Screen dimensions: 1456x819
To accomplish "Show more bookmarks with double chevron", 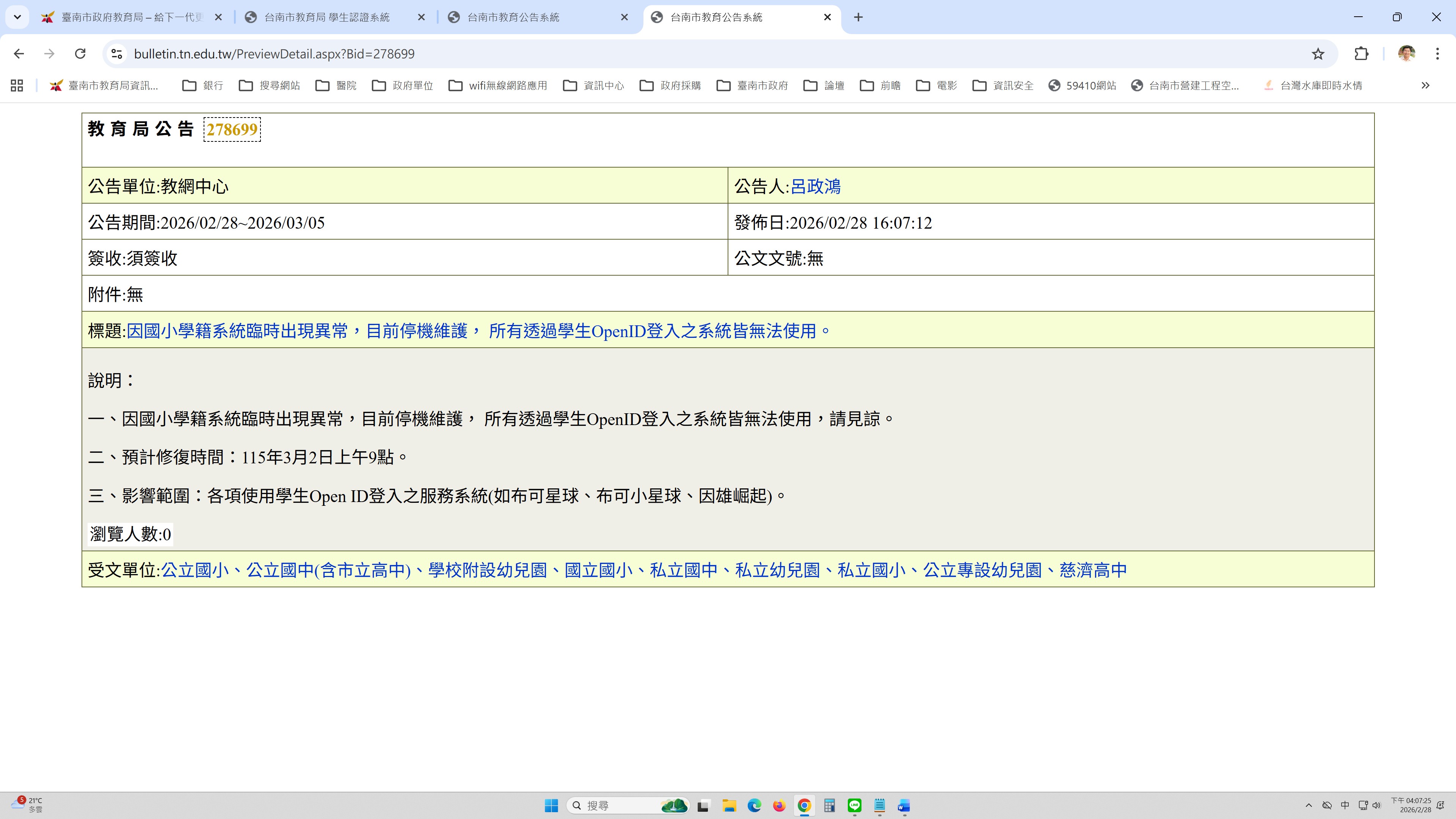I will coord(1425,85).
